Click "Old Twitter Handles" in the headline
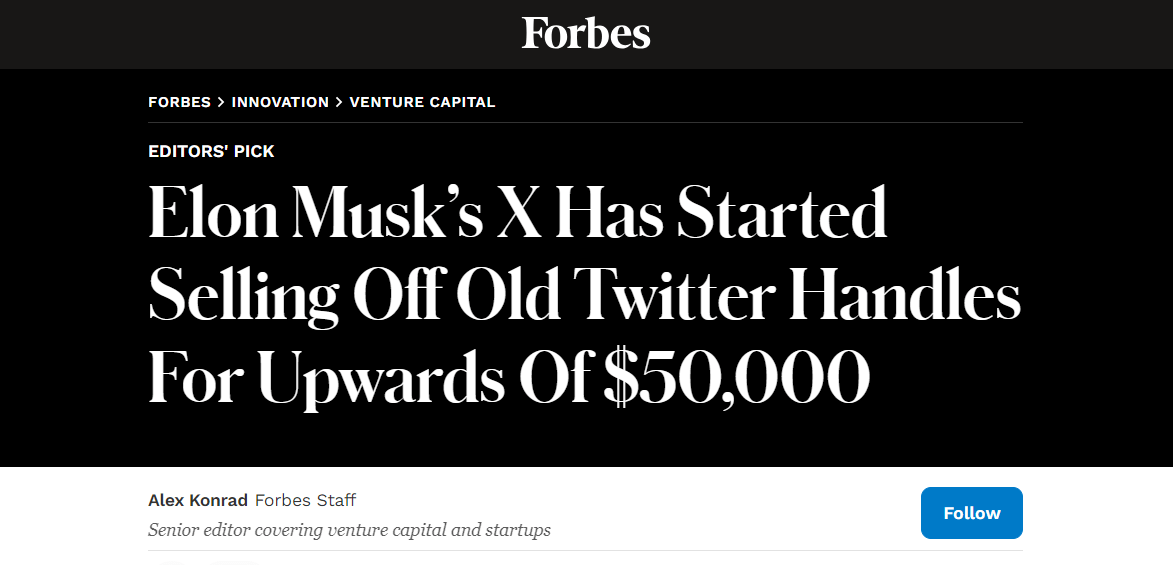This screenshot has height=565, width=1173. click(x=738, y=295)
